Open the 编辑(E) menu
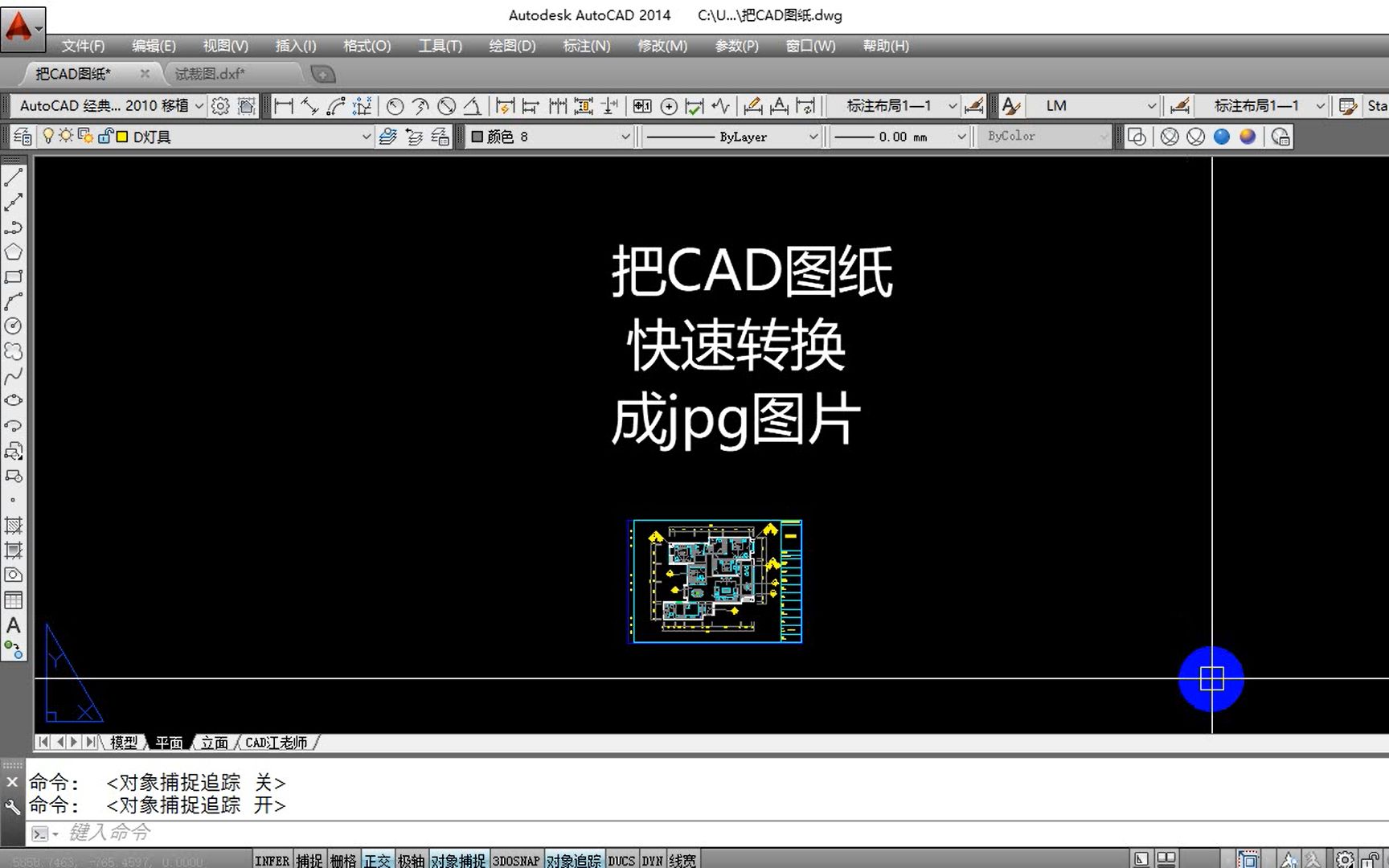Image resolution: width=1389 pixels, height=868 pixels. tap(154, 46)
